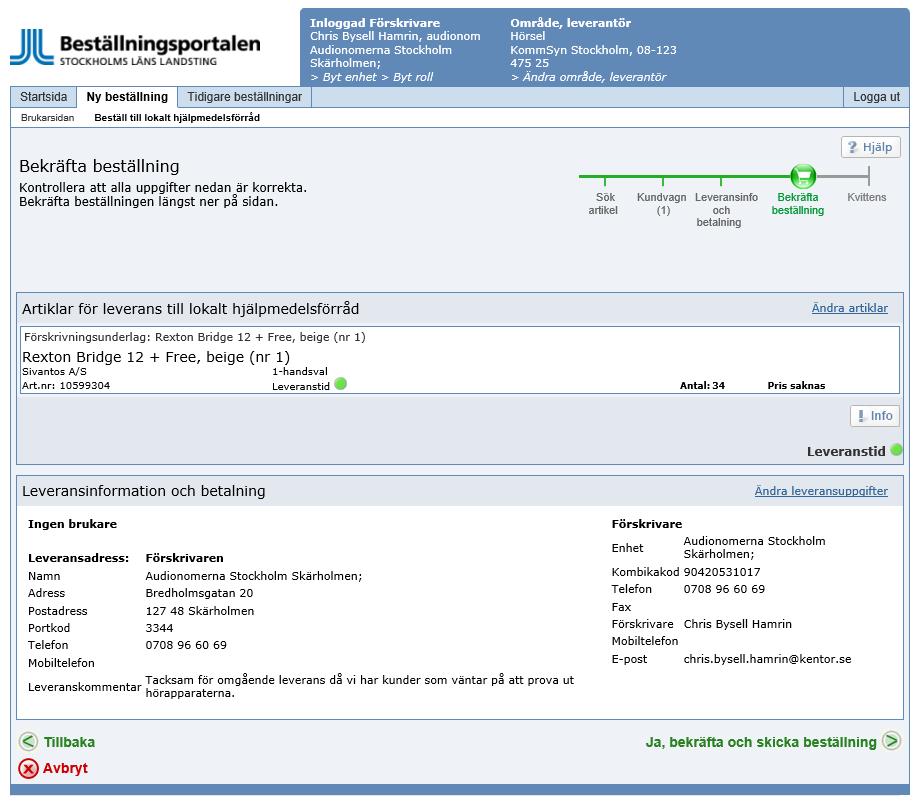918x802 pixels.
Task: Click the green Leveranstid dot in article row
Action: tap(340, 384)
